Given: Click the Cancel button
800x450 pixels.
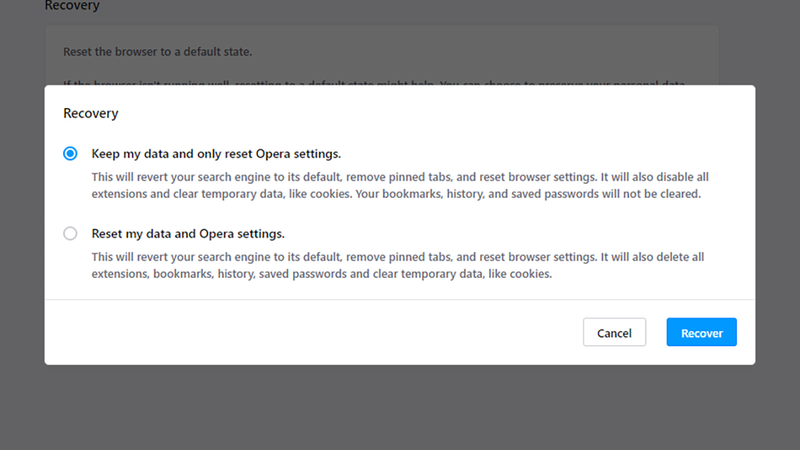Looking at the screenshot, I should point(614,332).
